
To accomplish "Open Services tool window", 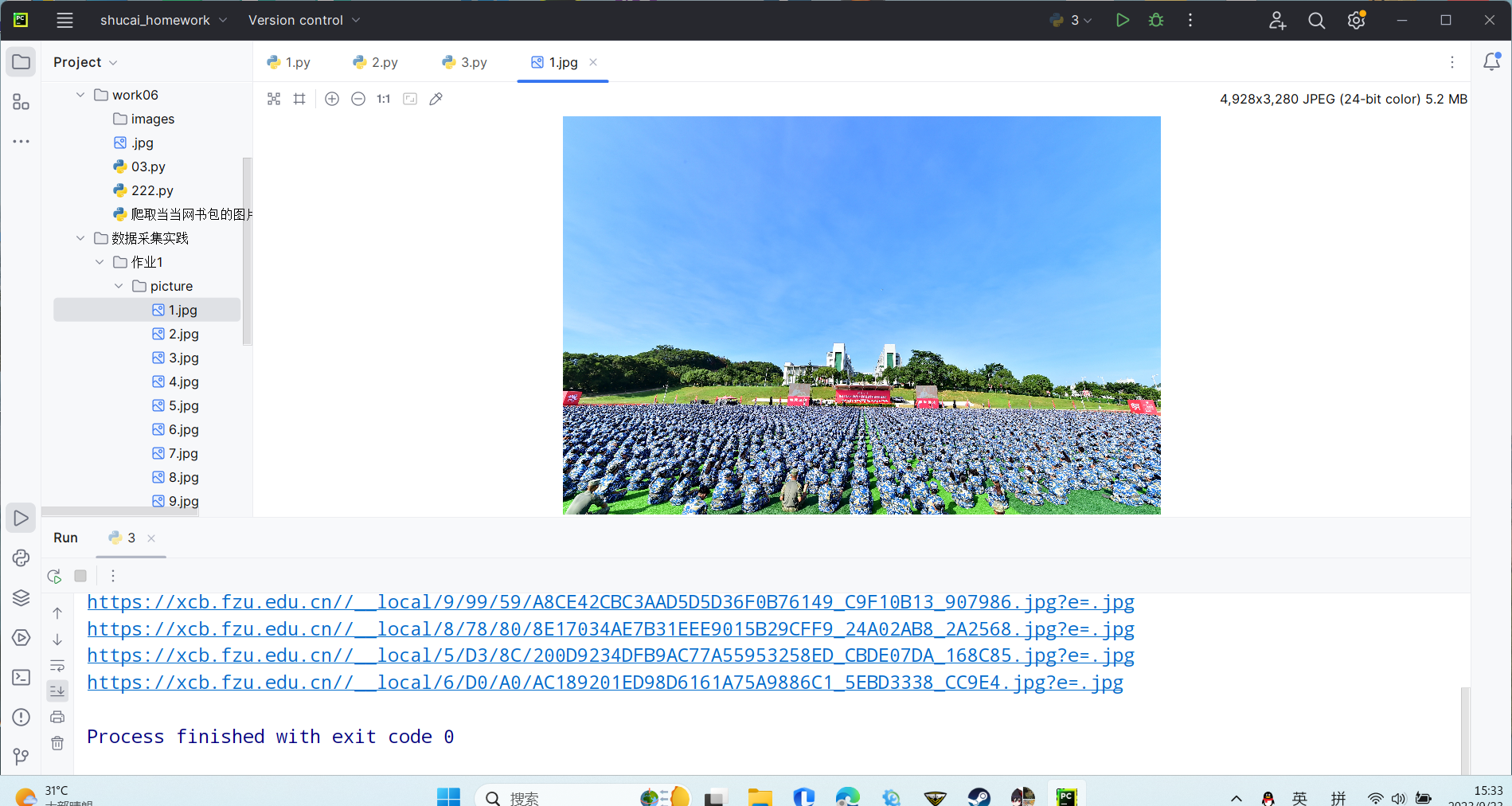I will coord(21,638).
